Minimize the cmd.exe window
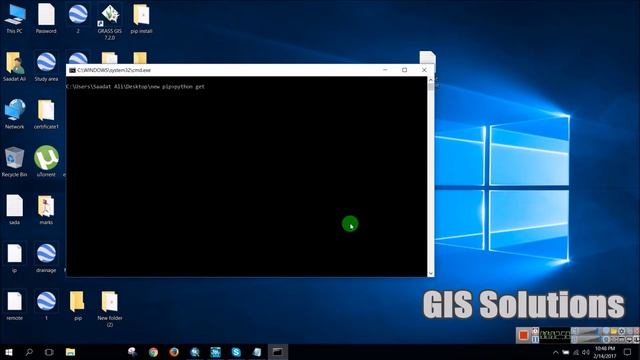The image size is (640, 360). (385, 70)
